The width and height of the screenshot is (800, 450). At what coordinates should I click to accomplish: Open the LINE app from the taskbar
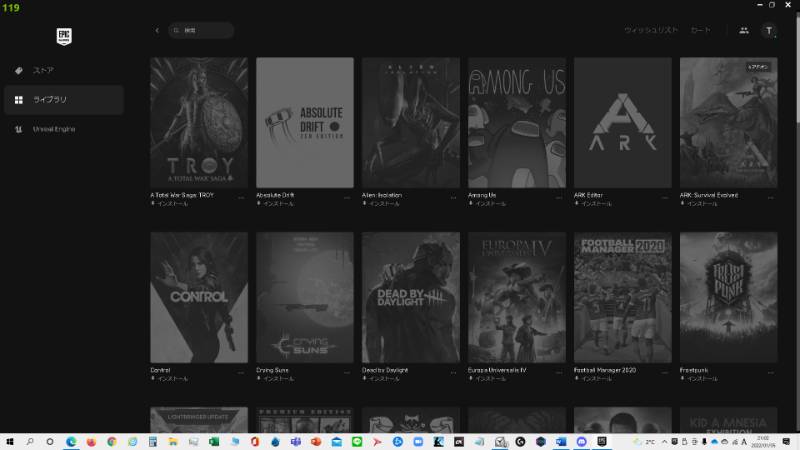[357, 442]
